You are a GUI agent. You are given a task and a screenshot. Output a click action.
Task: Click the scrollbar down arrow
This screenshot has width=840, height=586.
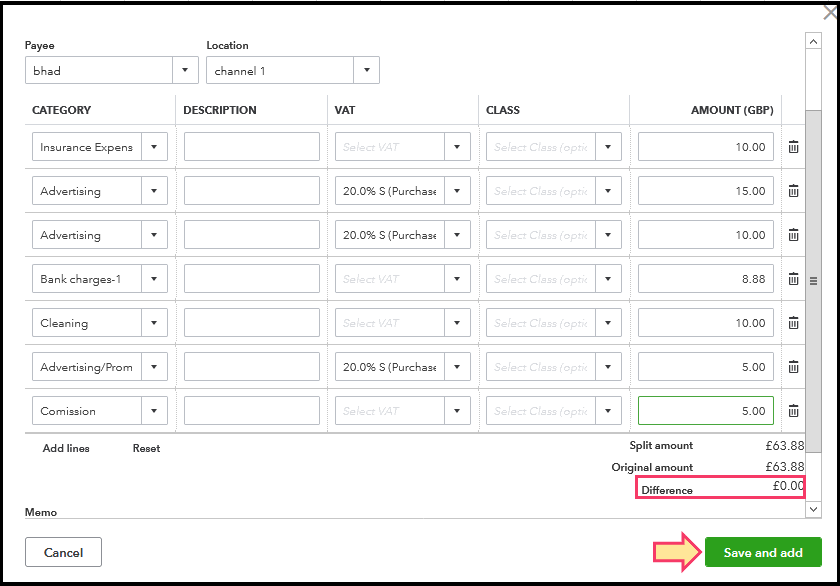pos(813,509)
